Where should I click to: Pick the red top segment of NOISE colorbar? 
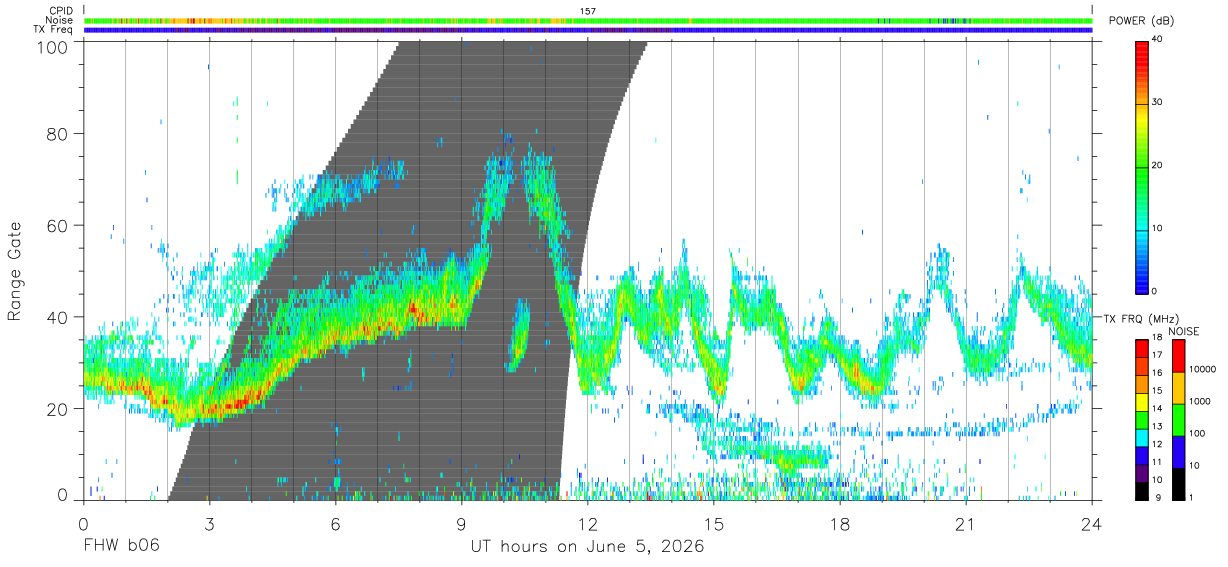pyautogui.click(x=1177, y=356)
